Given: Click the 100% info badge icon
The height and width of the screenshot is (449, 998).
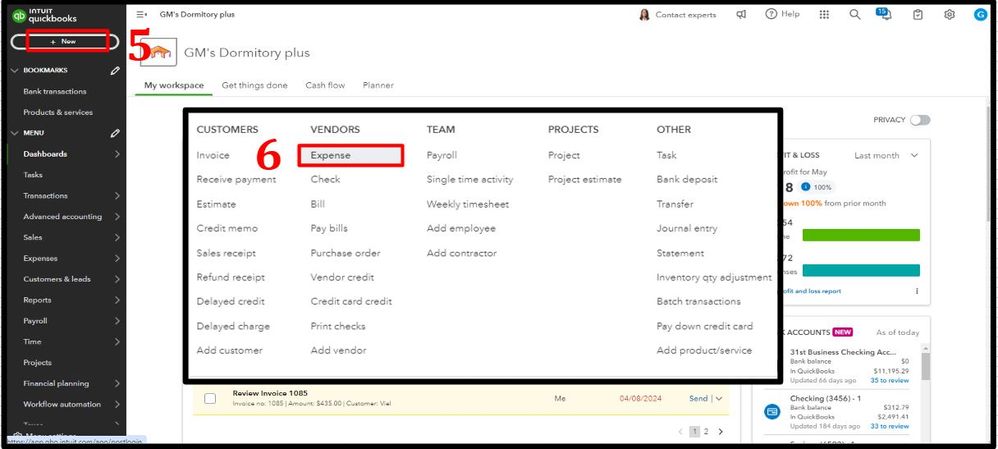Looking at the screenshot, I should [806, 187].
